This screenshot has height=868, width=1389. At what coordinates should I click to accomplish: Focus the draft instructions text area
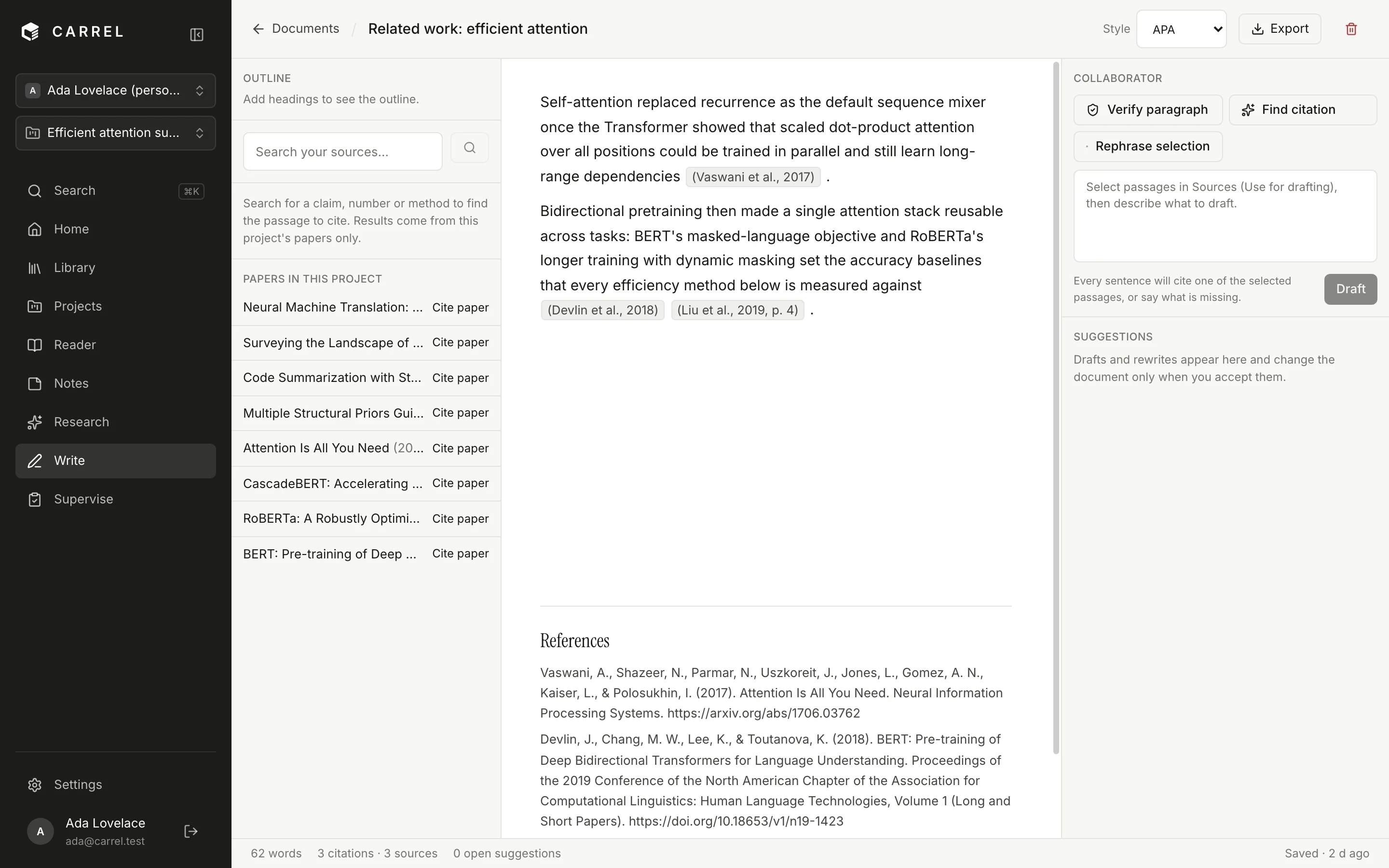pos(1226,216)
